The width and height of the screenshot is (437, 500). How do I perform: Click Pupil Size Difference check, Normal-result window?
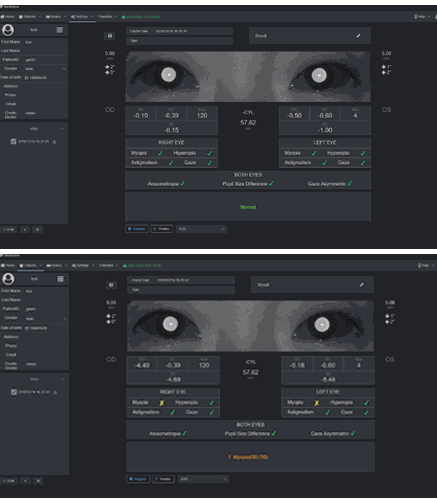[x=271, y=184]
